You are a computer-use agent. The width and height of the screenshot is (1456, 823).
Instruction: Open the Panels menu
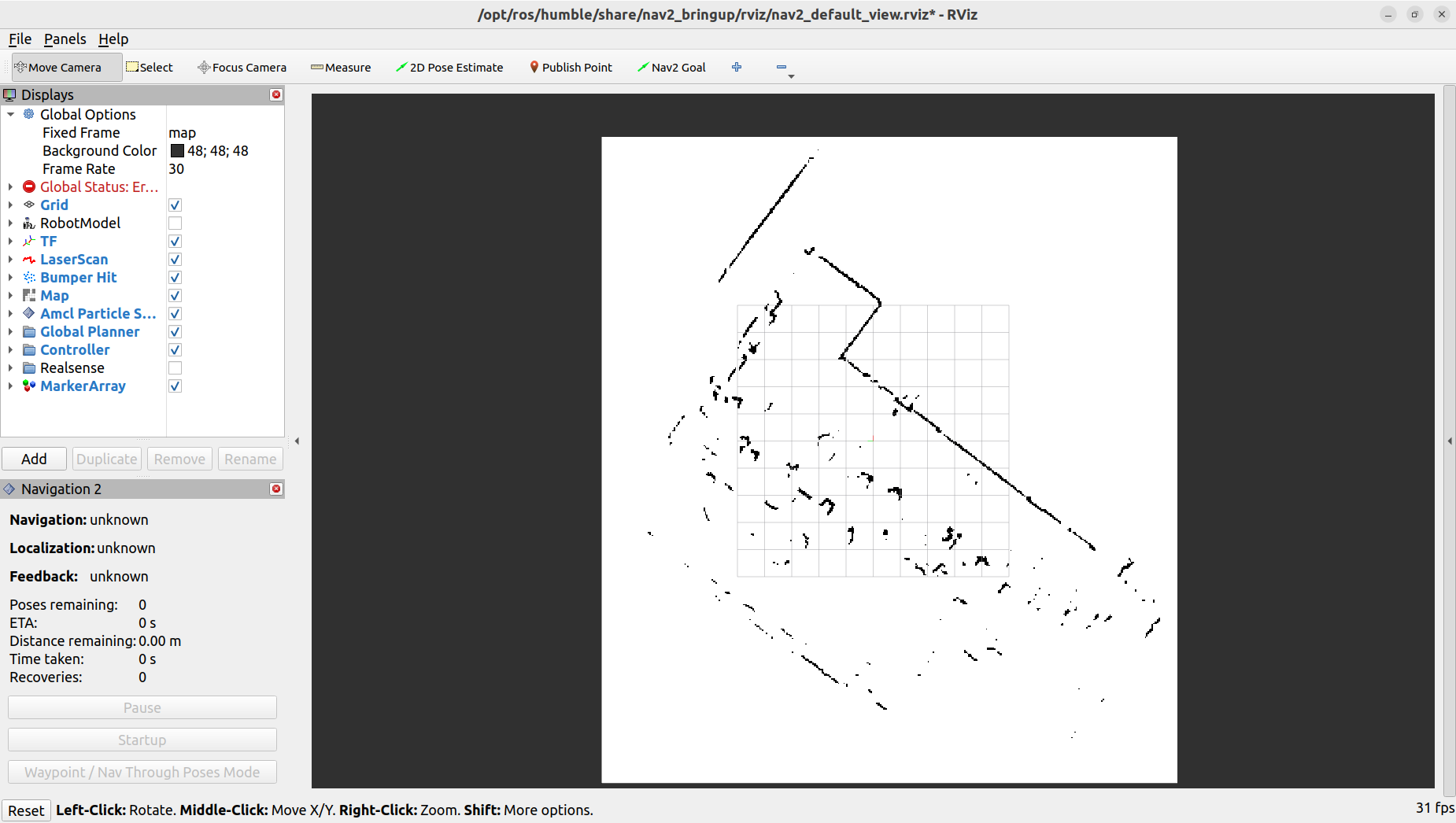[65, 39]
